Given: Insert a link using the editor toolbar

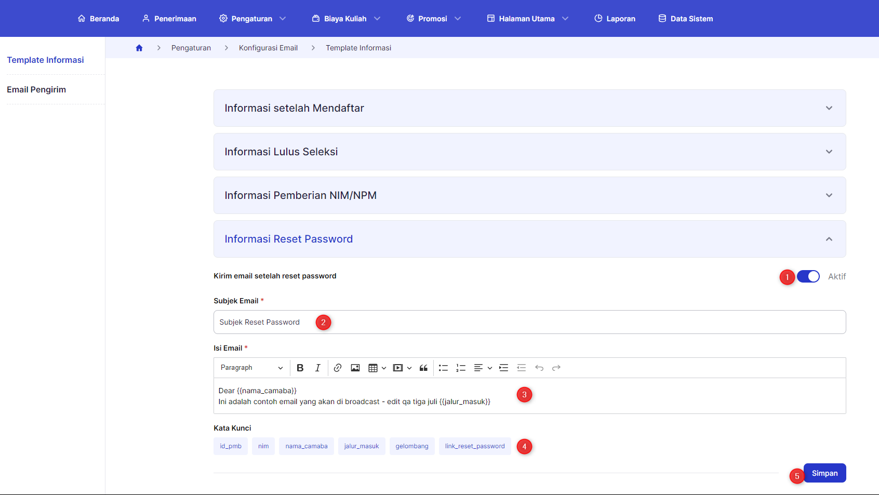Looking at the screenshot, I should (x=337, y=368).
